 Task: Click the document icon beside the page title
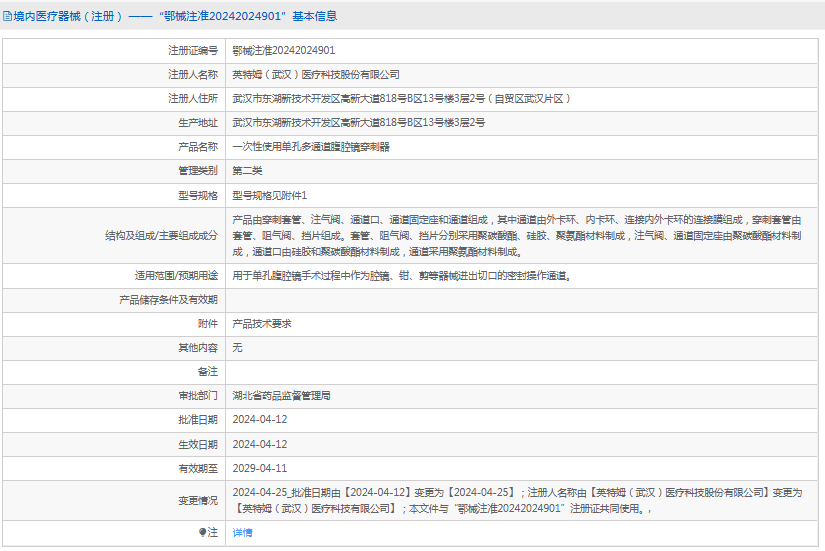7,16
